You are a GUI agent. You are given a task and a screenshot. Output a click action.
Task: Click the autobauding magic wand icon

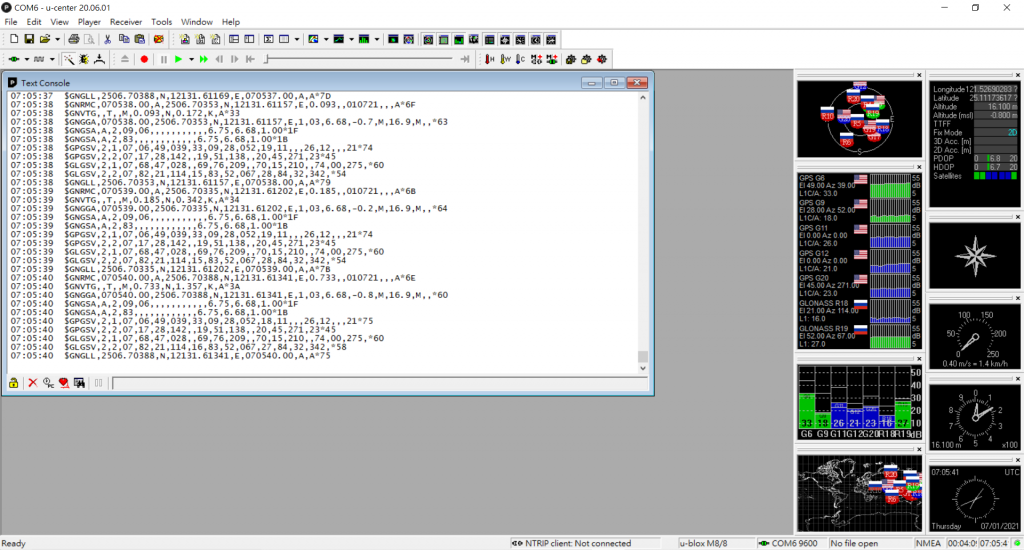(69, 60)
